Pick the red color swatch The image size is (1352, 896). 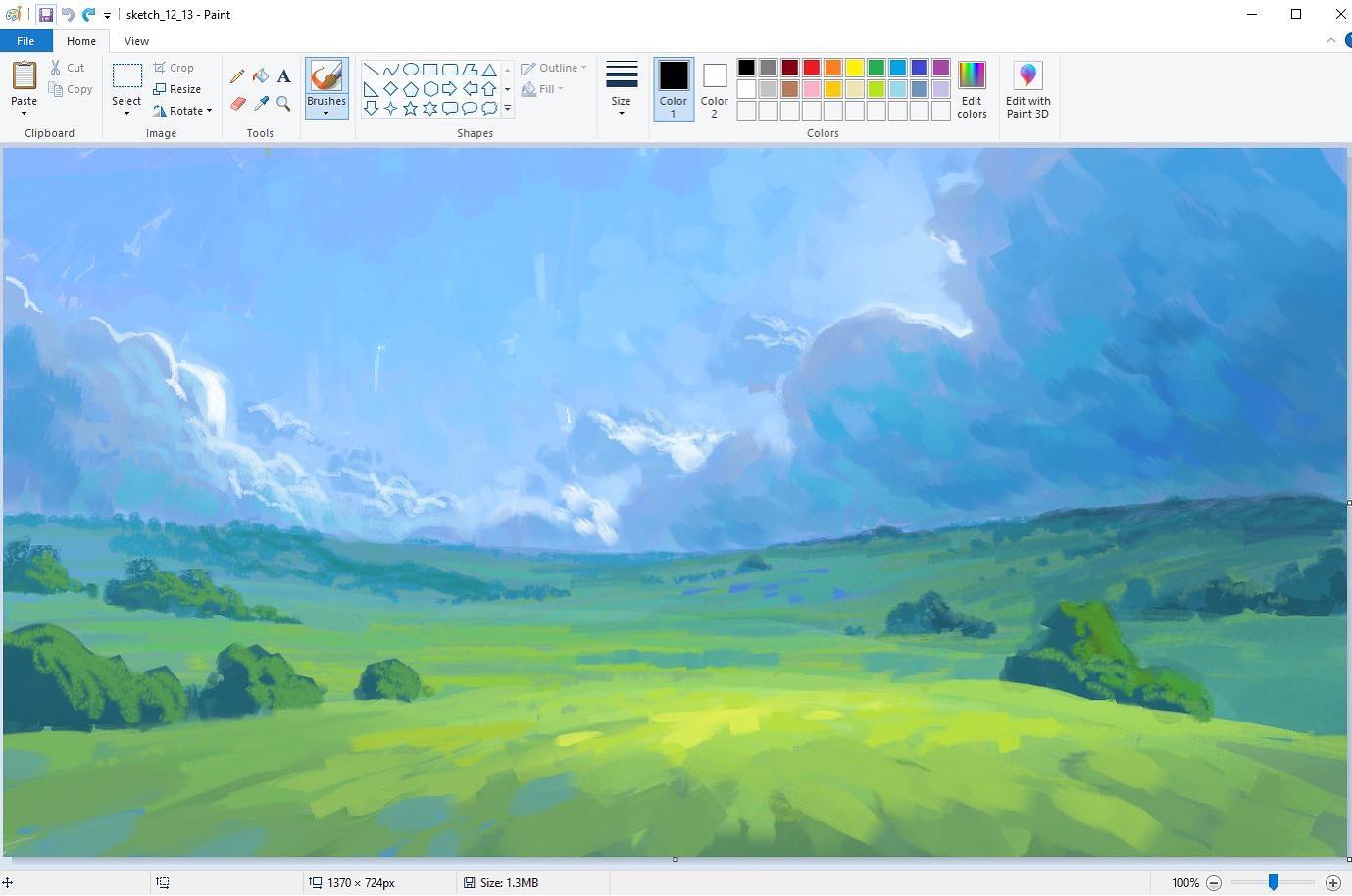click(812, 68)
